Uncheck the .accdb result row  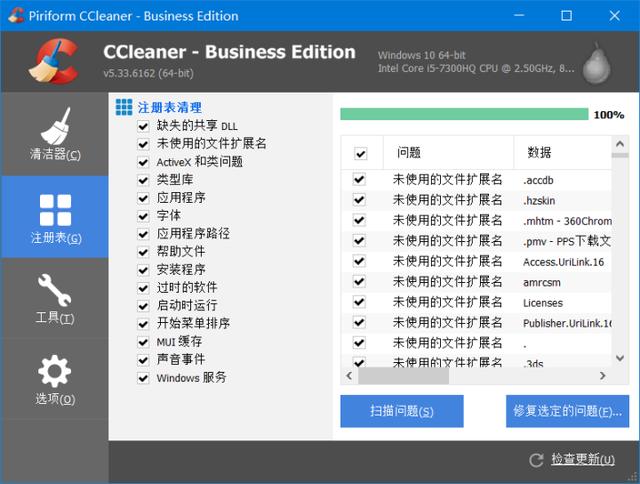click(x=359, y=179)
